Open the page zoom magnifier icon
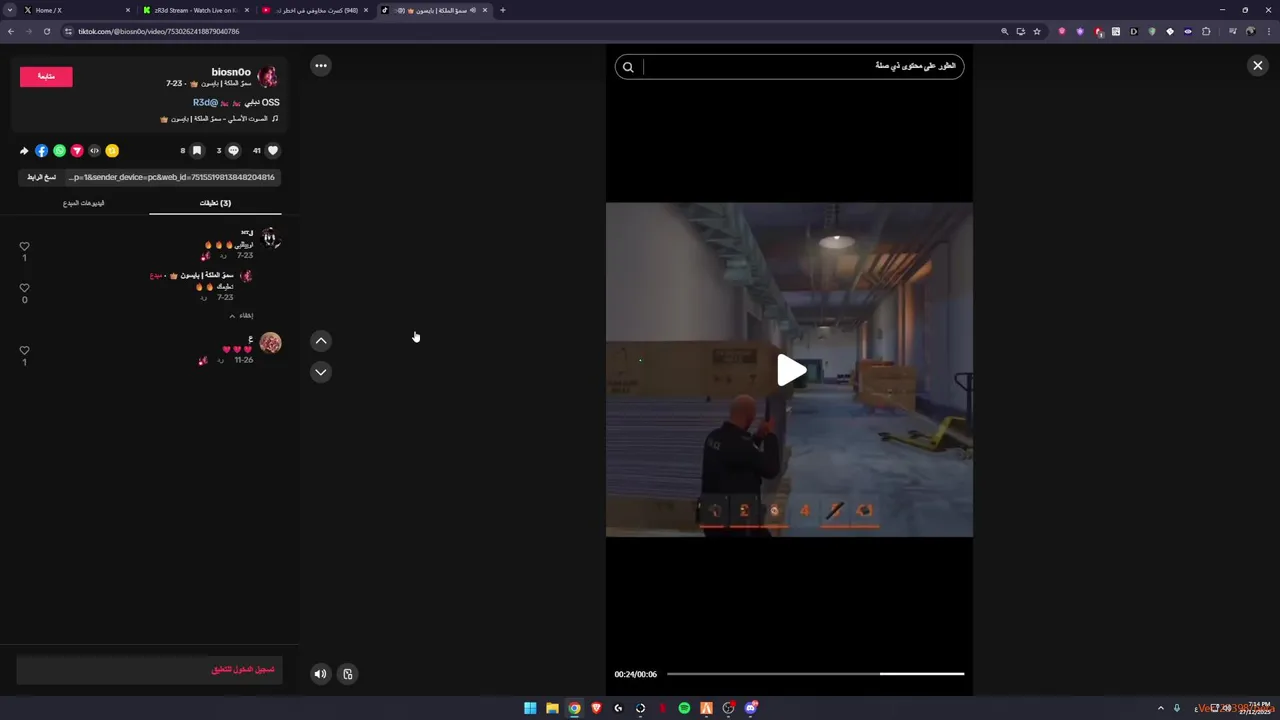Image resolution: width=1280 pixels, height=720 pixels. [1004, 31]
